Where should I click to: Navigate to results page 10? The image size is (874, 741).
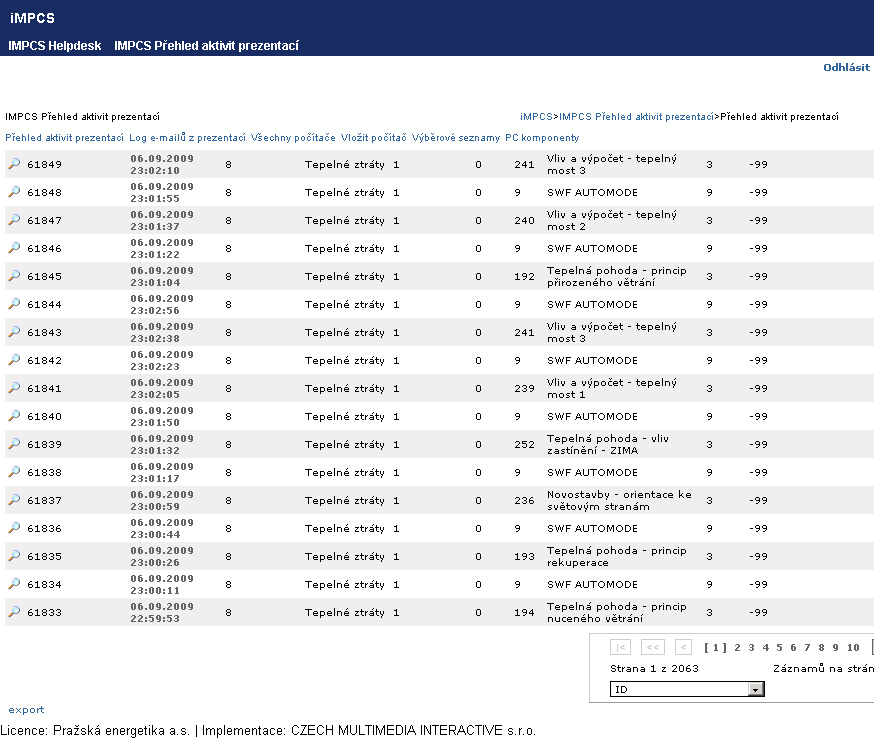tap(853, 647)
